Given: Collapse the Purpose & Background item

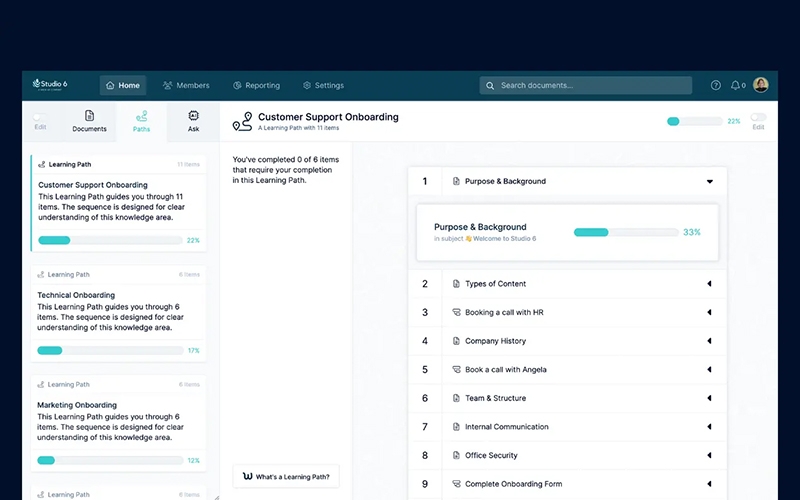Looking at the screenshot, I should tap(709, 182).
